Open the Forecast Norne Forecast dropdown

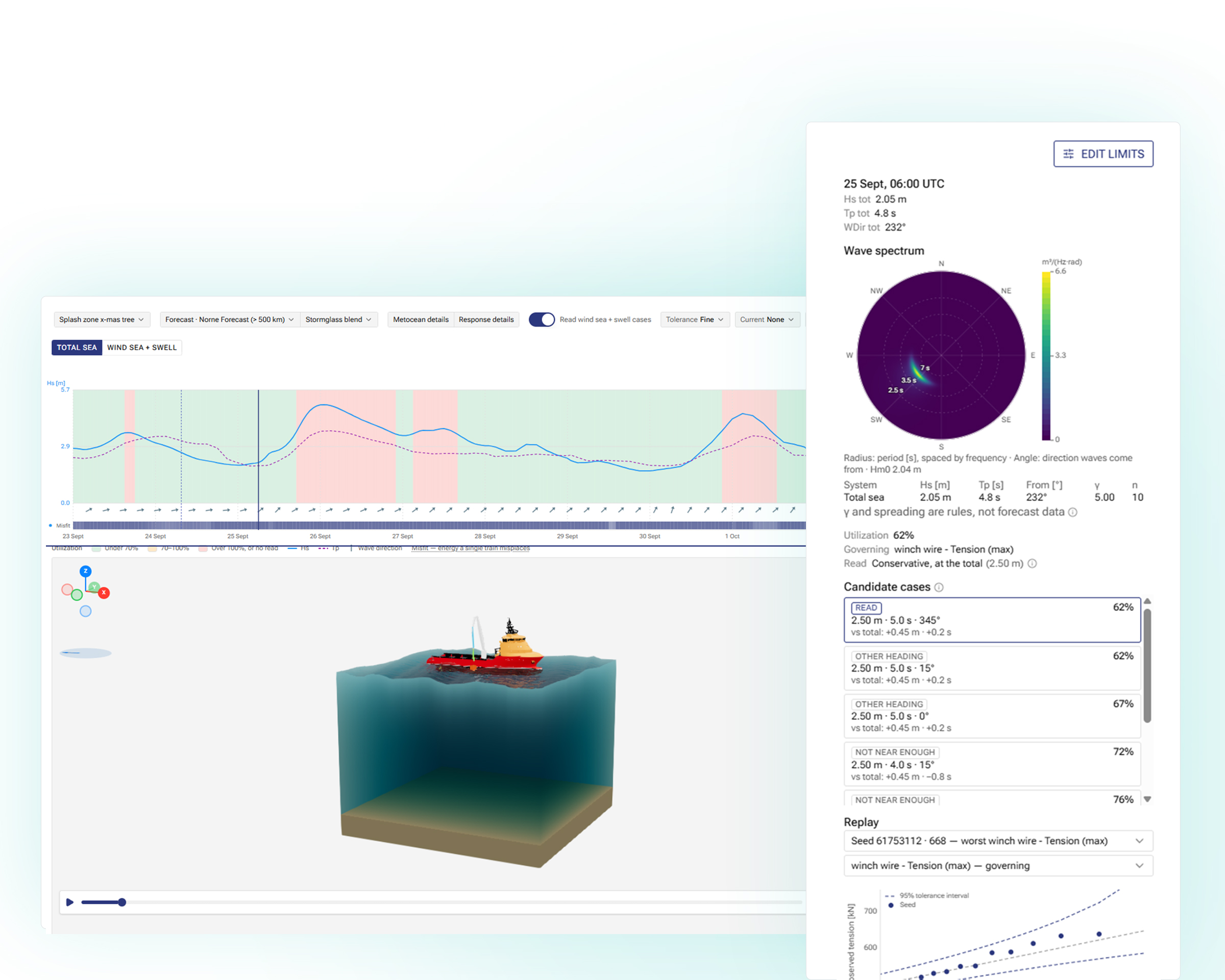pyautogui.click(x=230, y=320)
